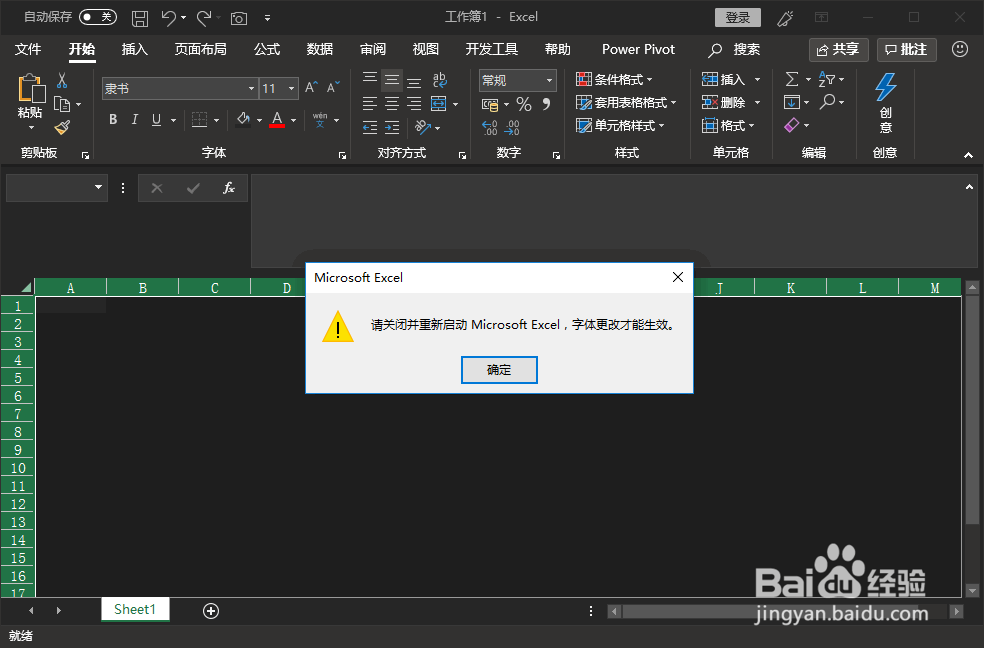Screen dimensions: 984x648
Task: Click the borders icon
Action: (x=200, y=120)
